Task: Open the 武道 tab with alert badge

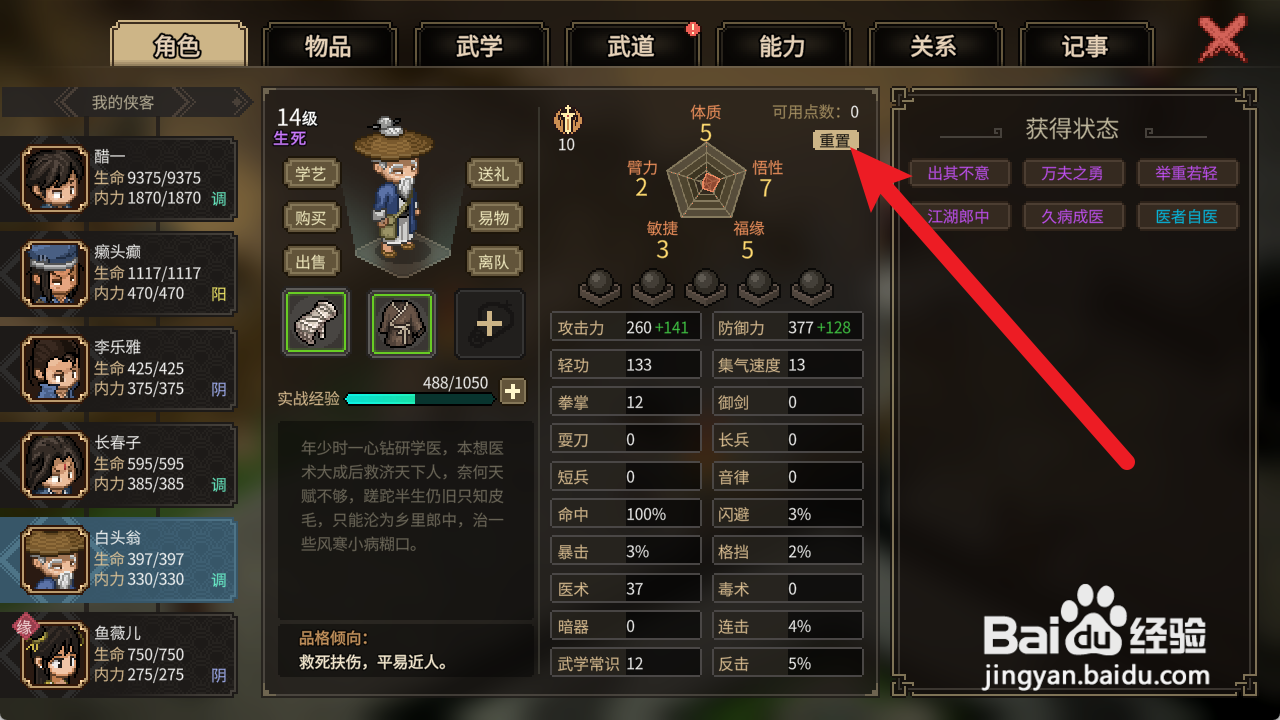Action: pos(631,46)
